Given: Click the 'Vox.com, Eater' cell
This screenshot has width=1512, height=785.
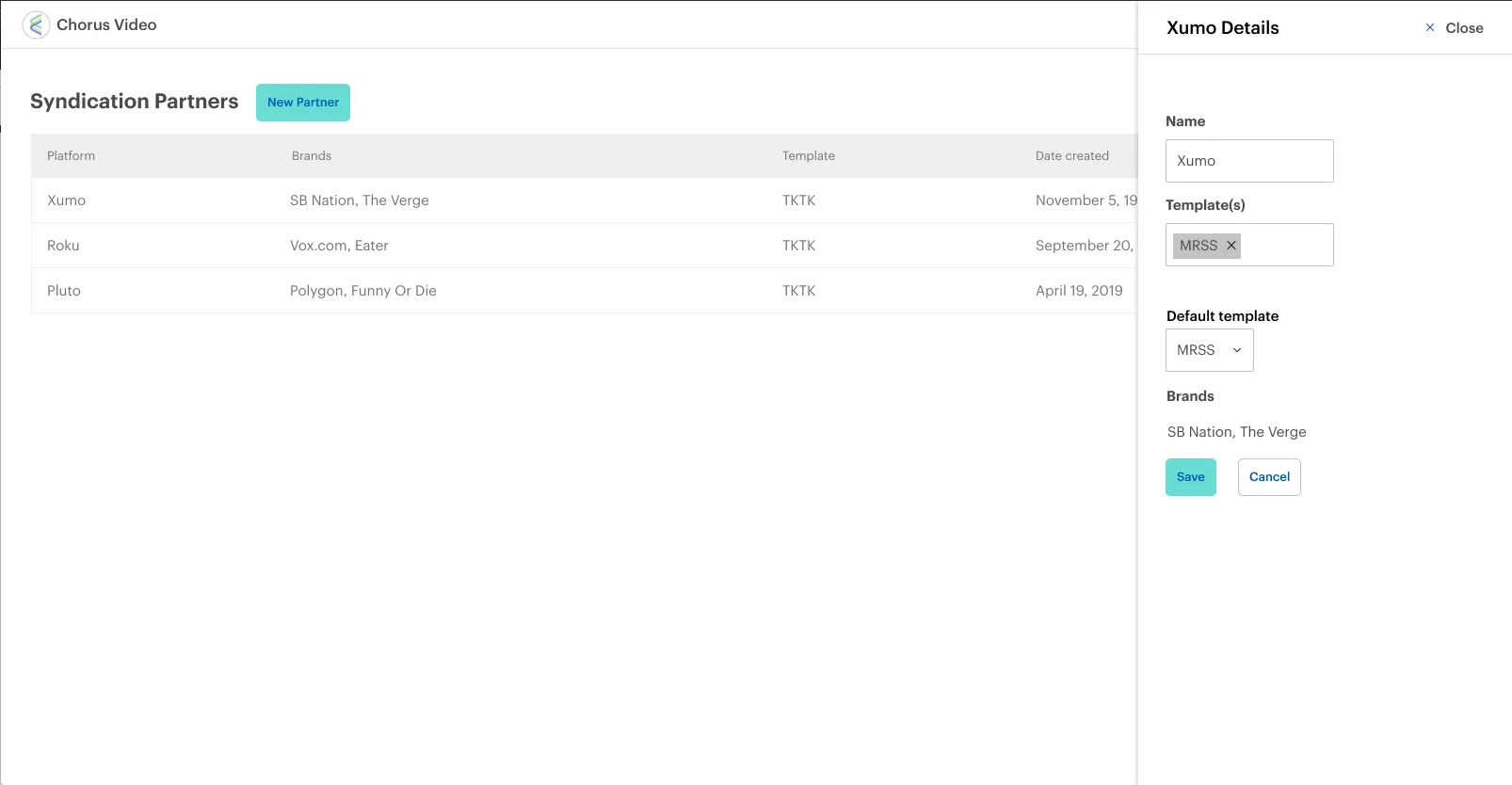Looking at the screenshot, I should tap(339, 246).
